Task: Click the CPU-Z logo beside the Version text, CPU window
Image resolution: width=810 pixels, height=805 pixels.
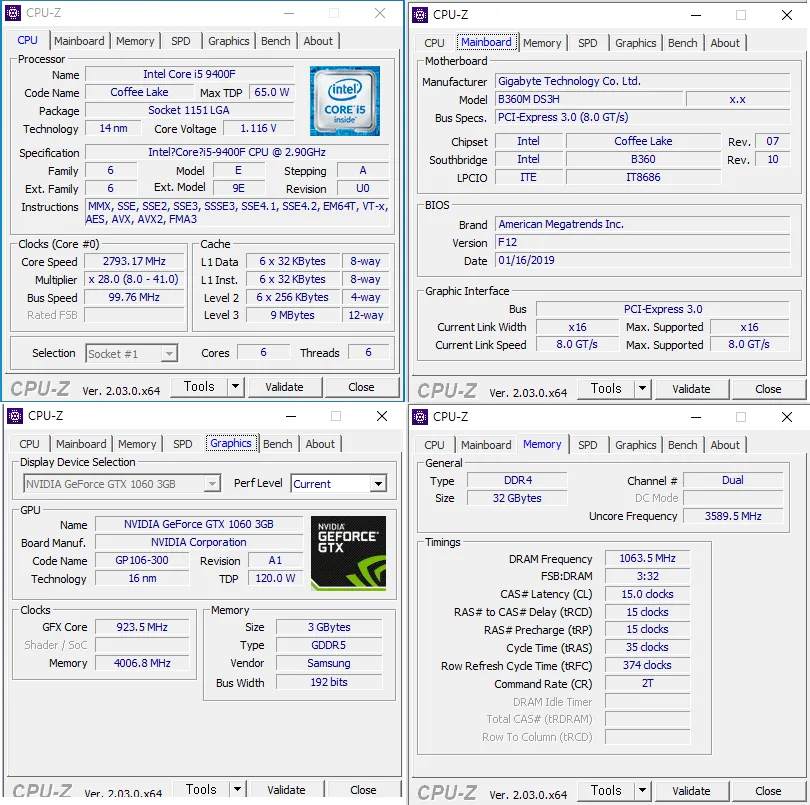Action: coord(41,387)
